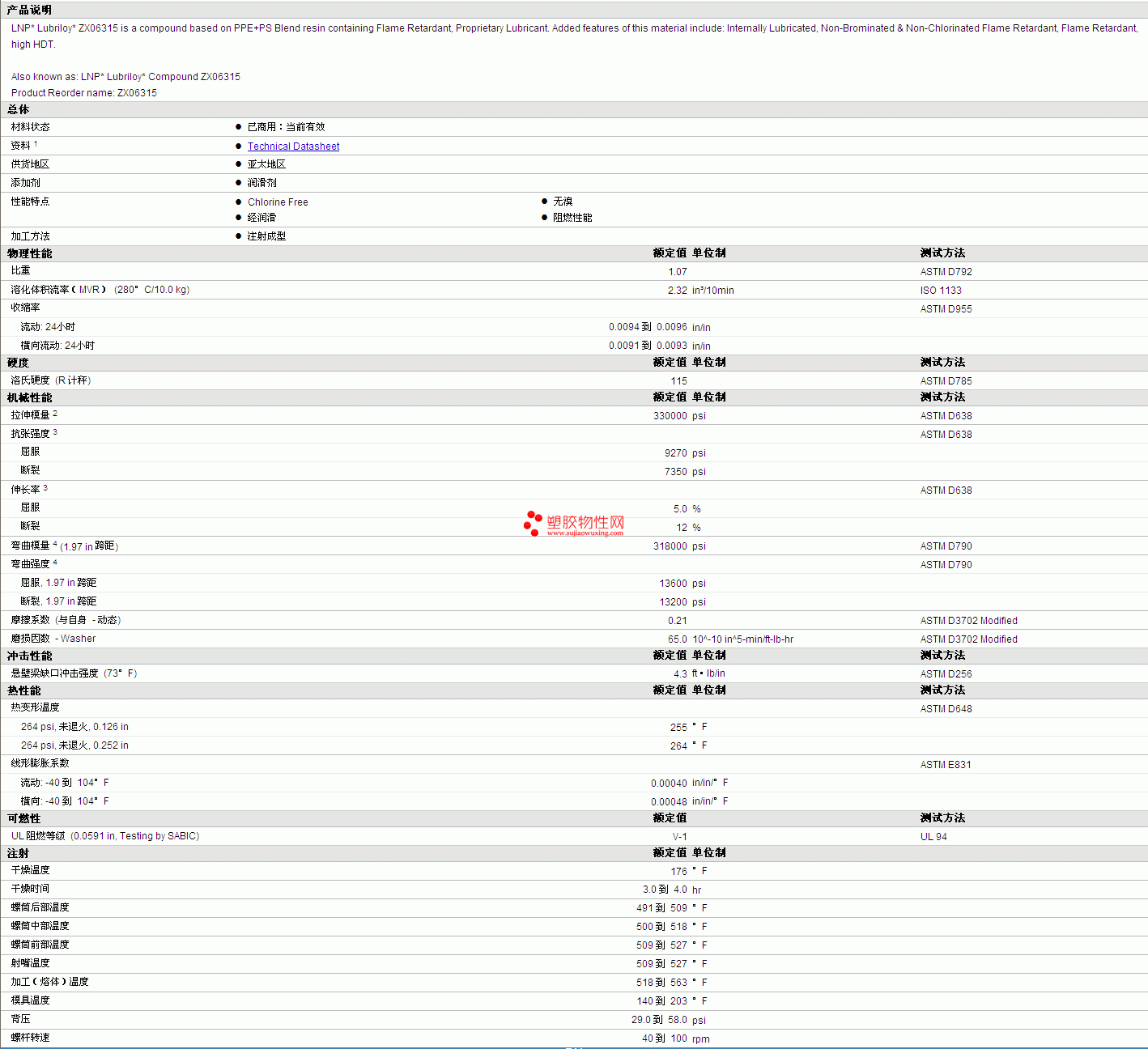Image resolution: width=1148 pixels, height=1049 pixels.
Task: Select the 13200 psi flexural break value
Action: (x=682, y=602)
